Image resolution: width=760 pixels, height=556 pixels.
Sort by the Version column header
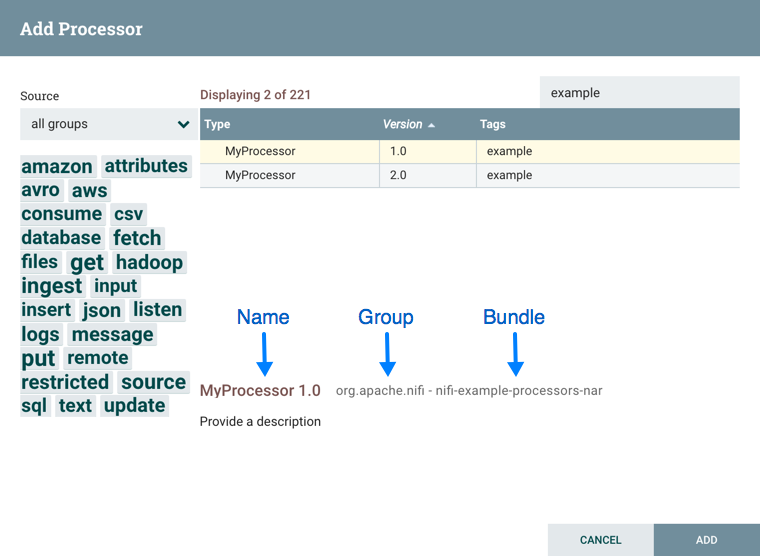[x=403, y=125]
